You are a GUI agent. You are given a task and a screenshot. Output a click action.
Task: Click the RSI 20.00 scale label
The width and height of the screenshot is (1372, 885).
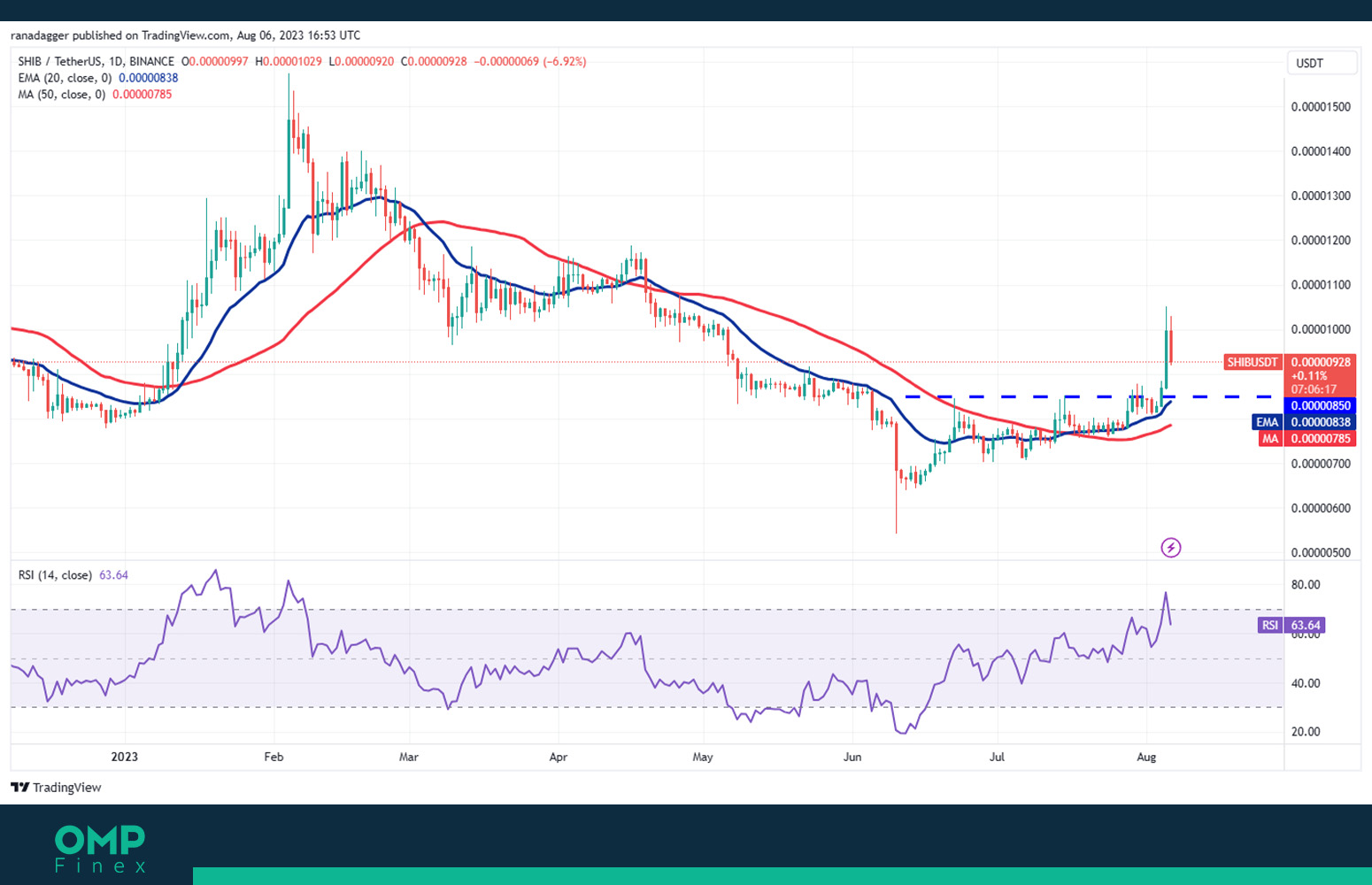coord(1306,732)
